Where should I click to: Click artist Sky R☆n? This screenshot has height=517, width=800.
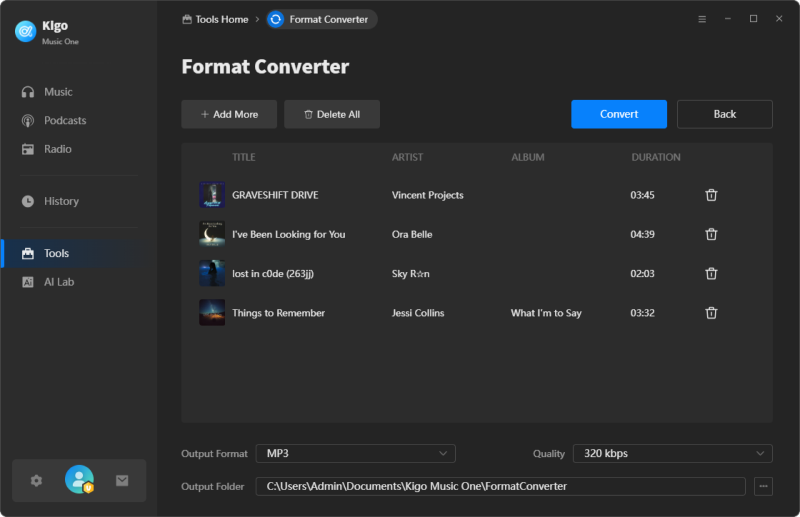tap(411, 274)
